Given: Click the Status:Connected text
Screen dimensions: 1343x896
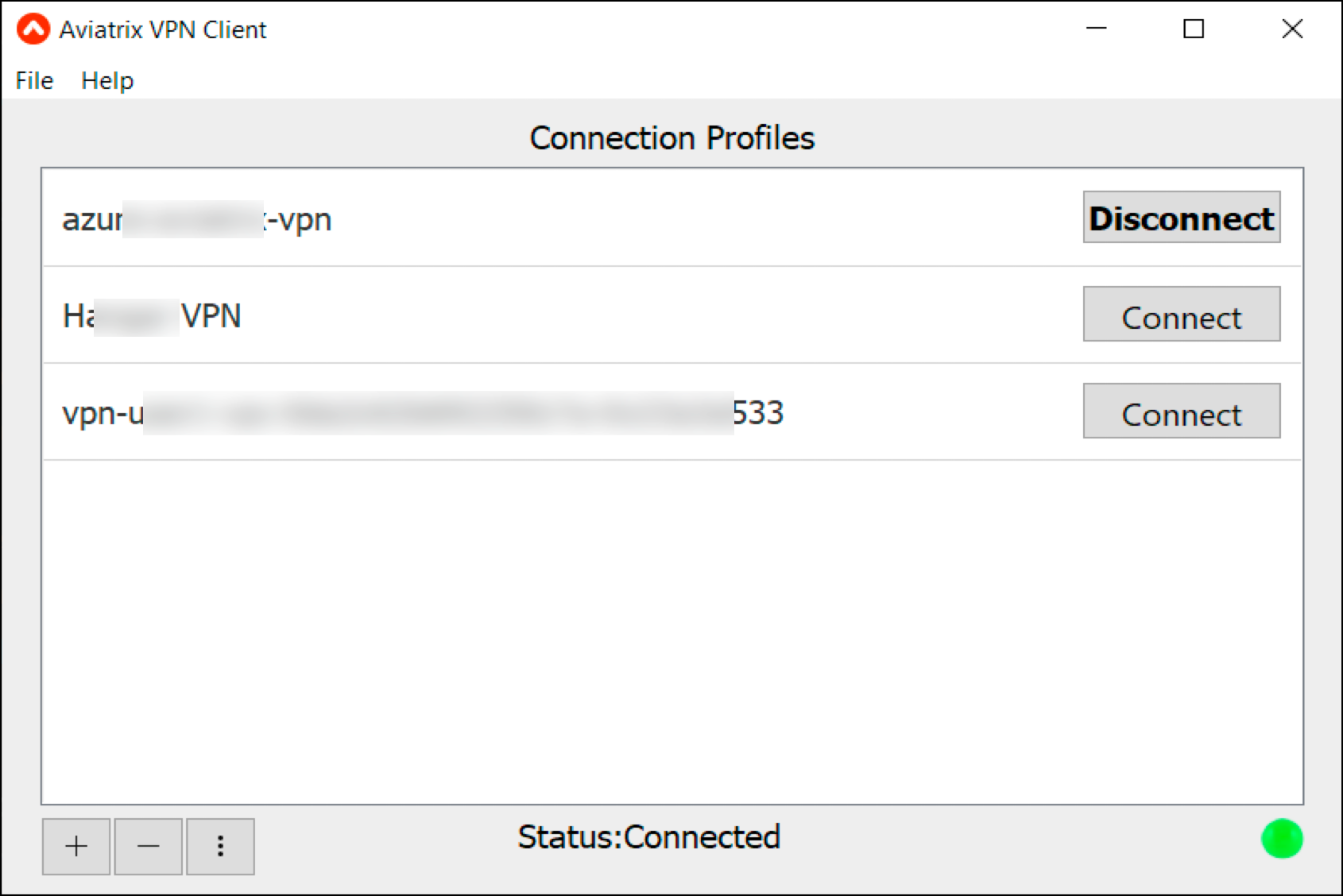Looking at the screenshot, I should (648, 836).
